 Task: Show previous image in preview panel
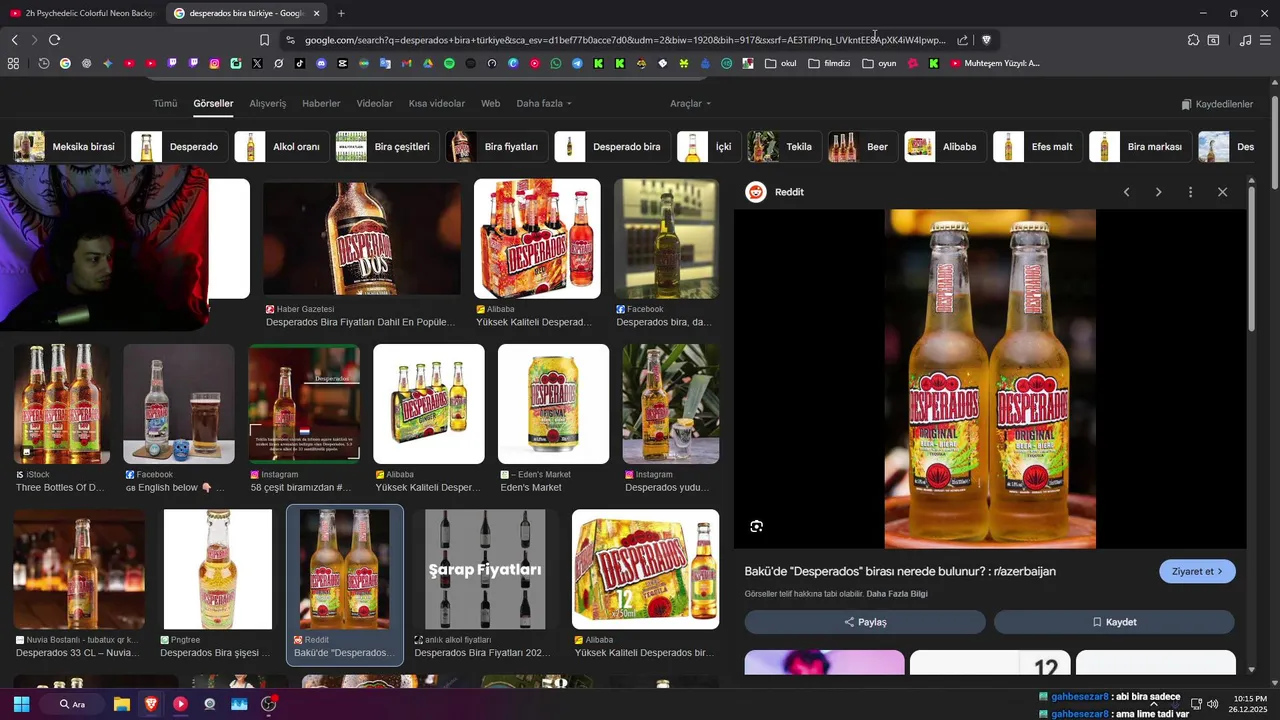(1126, 192)
